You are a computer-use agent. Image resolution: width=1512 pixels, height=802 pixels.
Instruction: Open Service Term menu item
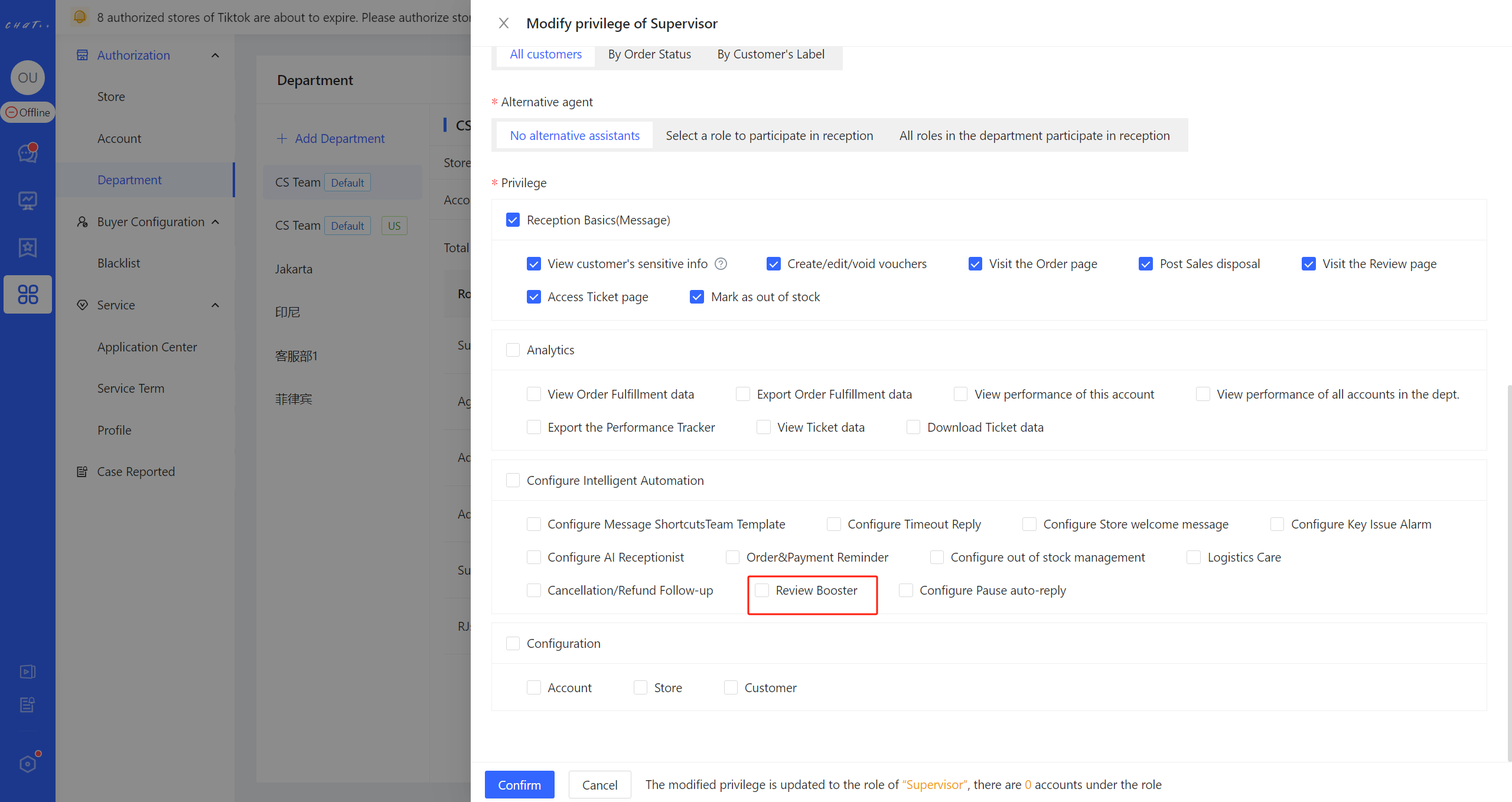[x=131, y=388]
